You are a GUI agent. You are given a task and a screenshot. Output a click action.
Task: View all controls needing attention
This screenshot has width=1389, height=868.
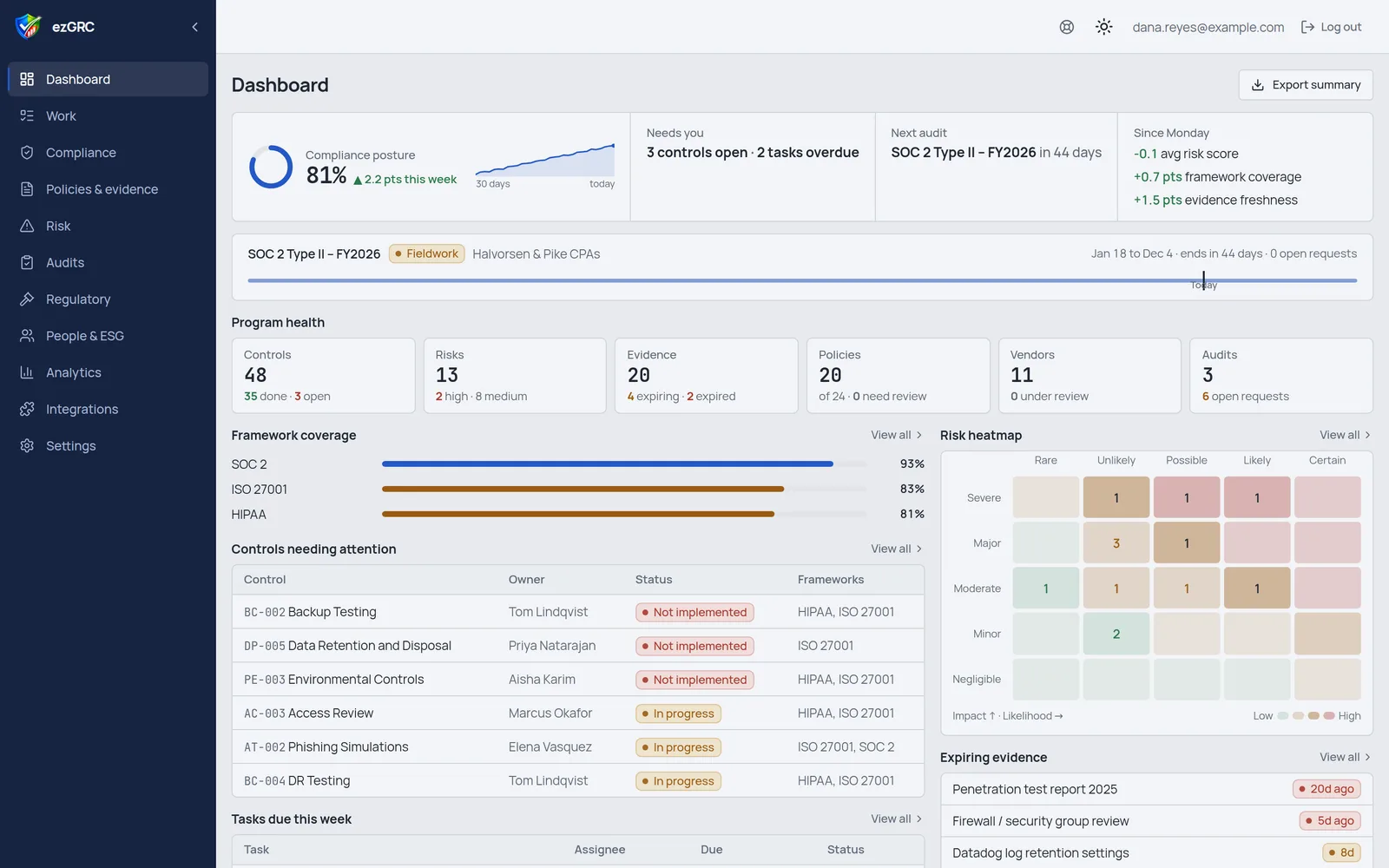click(x=897, y=549)
